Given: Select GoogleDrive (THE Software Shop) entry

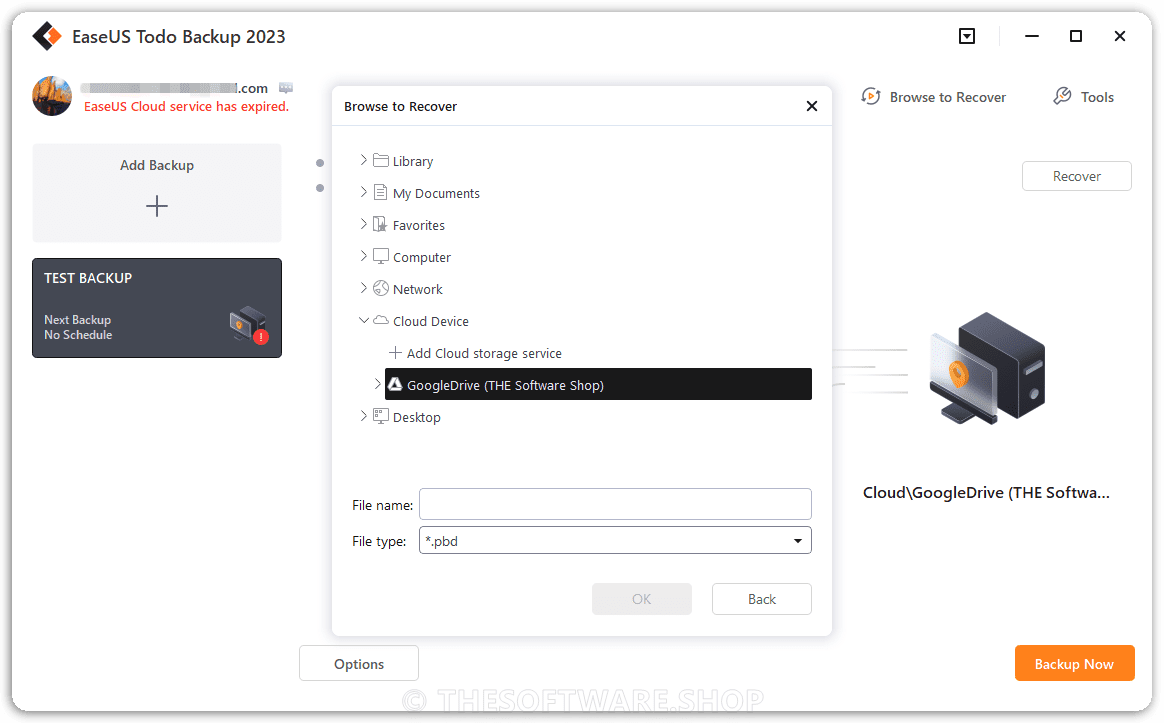Looking at the screenshot, I should [598, 384].
